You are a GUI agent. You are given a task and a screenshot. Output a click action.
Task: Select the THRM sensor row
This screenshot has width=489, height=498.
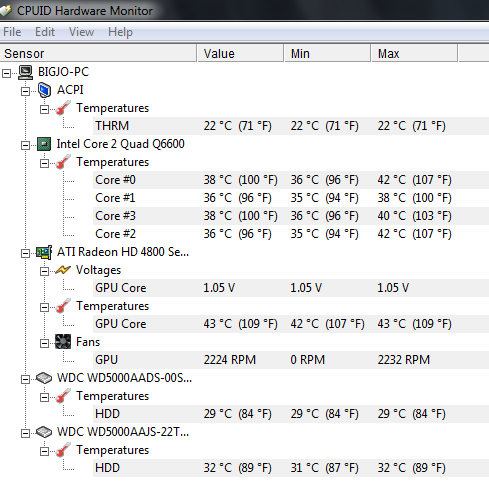[291, 126]
